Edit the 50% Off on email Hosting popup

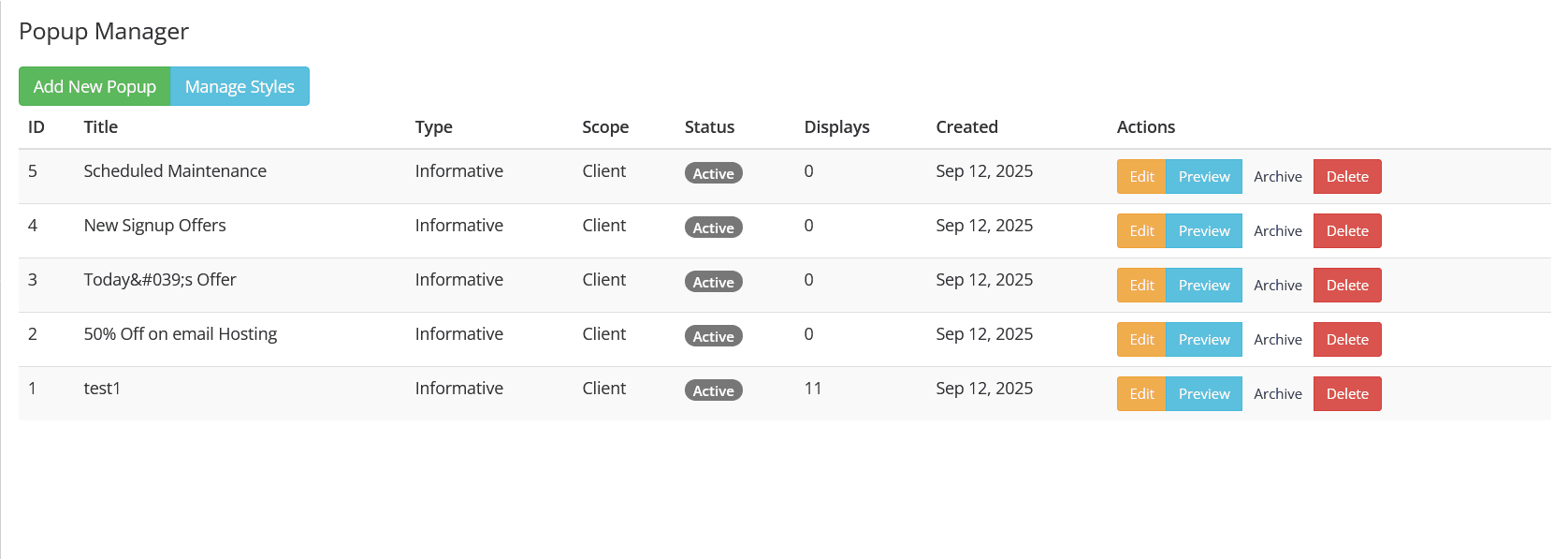click(x=1141, y=340)
